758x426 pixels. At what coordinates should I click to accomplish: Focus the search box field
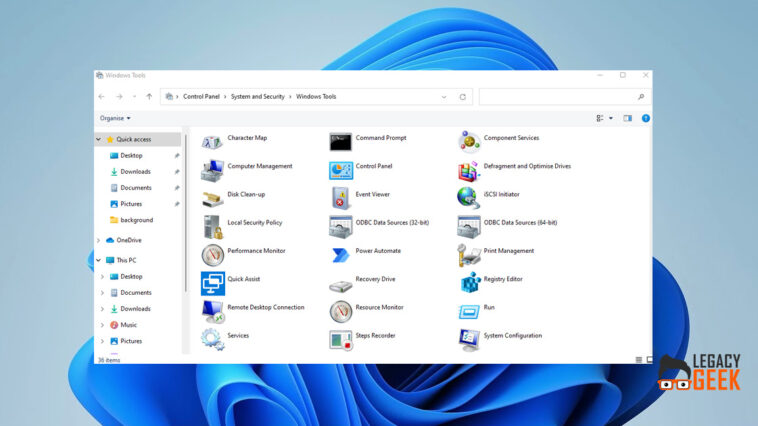pos(564,97)
